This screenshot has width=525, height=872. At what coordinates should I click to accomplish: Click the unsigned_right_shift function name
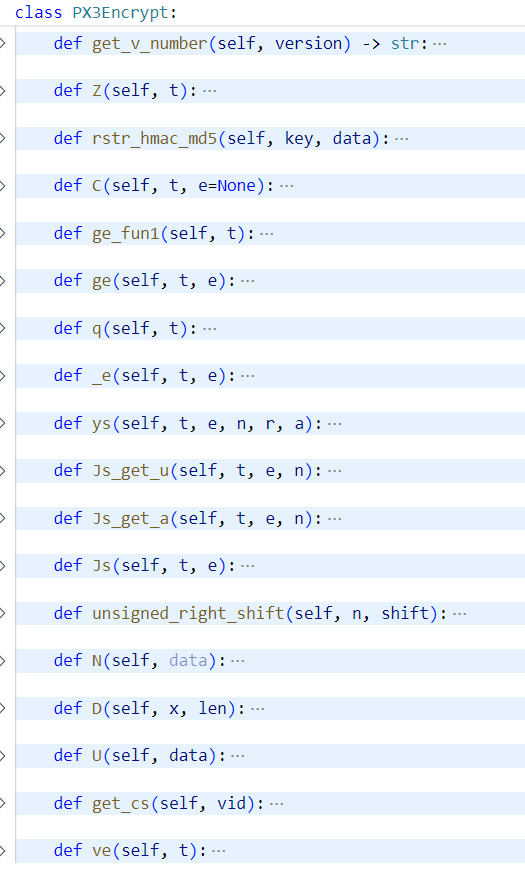click(189, 613)
